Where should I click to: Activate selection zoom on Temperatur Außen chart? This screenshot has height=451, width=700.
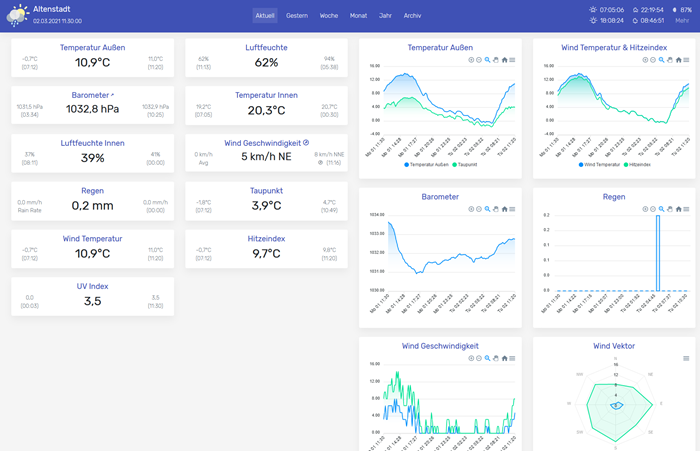(488, 60)
